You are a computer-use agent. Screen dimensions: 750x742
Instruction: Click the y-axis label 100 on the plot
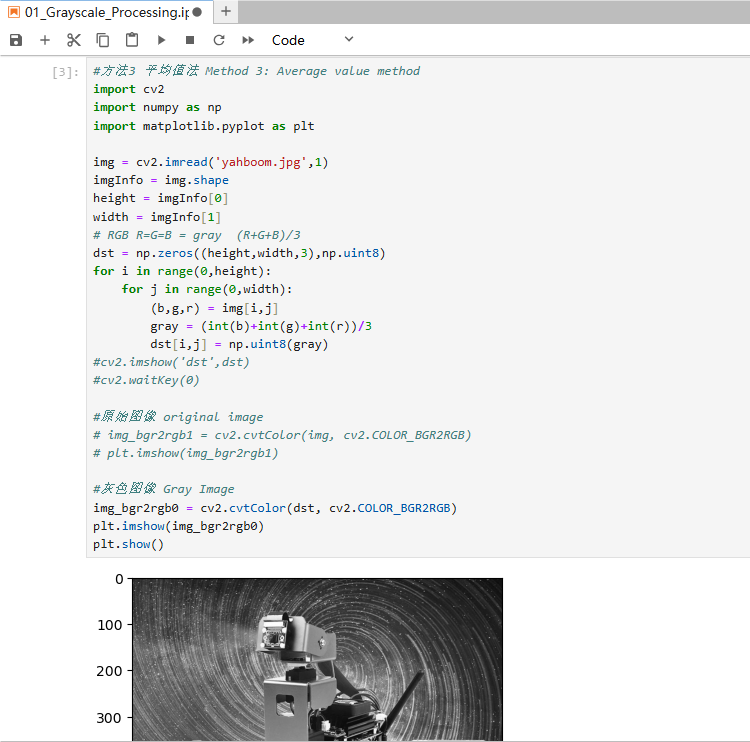[110, 625]
